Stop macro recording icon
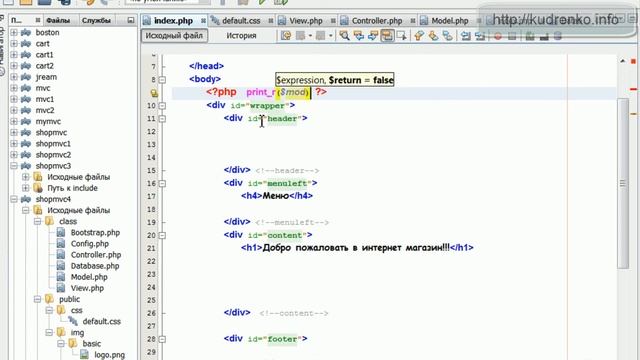Viewport: 640px width, 360px height. (x=512, y=36)
